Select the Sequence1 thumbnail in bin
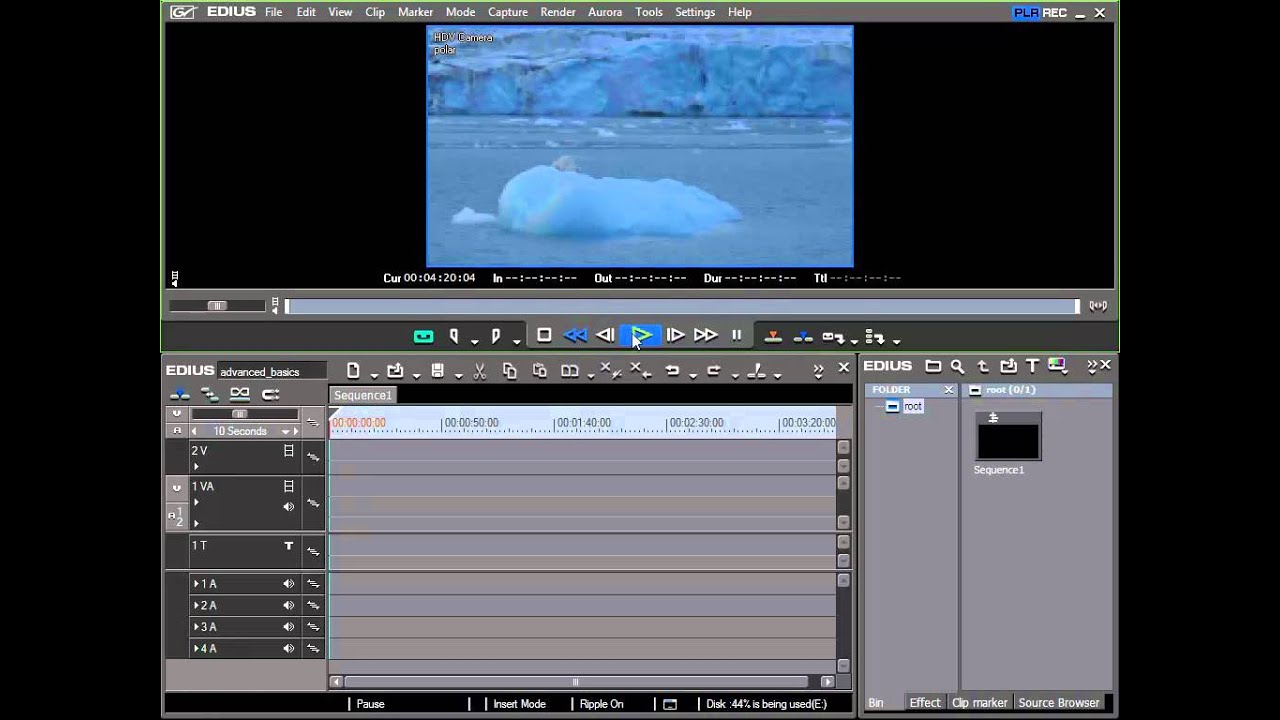The width and height of the screenshot is (1280, 720). point(1008,436)
